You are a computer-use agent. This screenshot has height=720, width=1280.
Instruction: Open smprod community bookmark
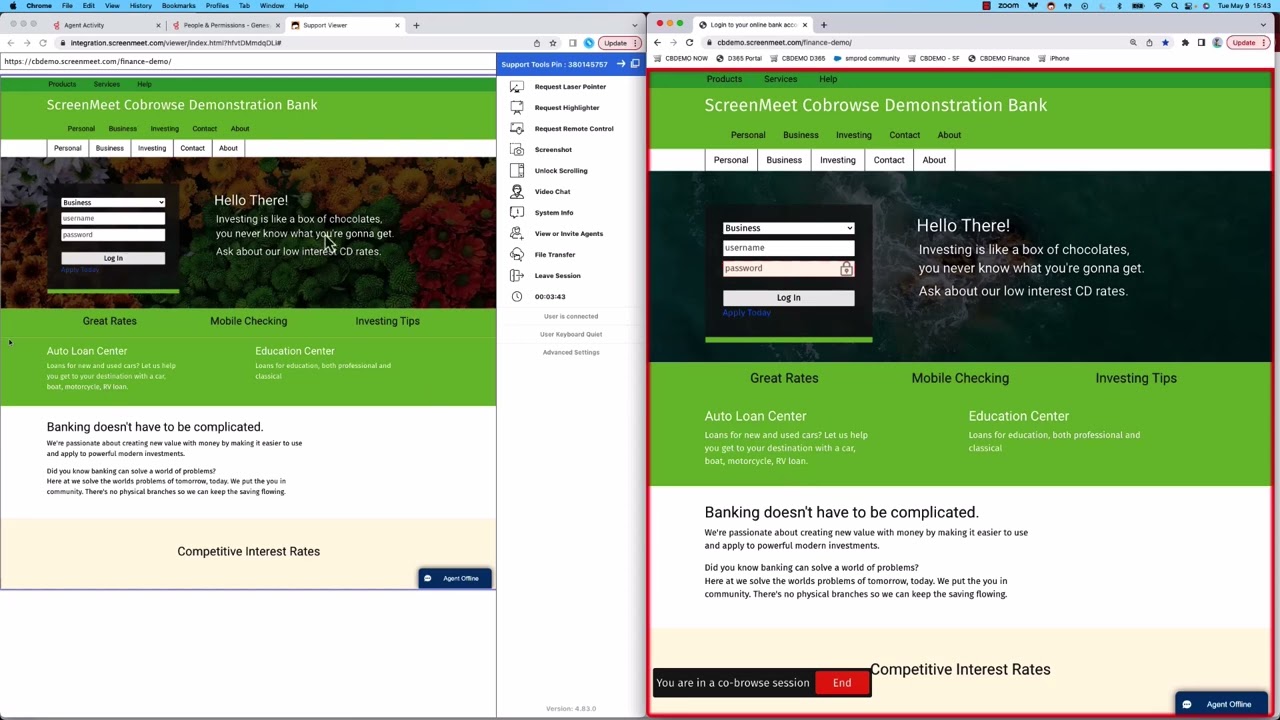click(x=867, y=58)
